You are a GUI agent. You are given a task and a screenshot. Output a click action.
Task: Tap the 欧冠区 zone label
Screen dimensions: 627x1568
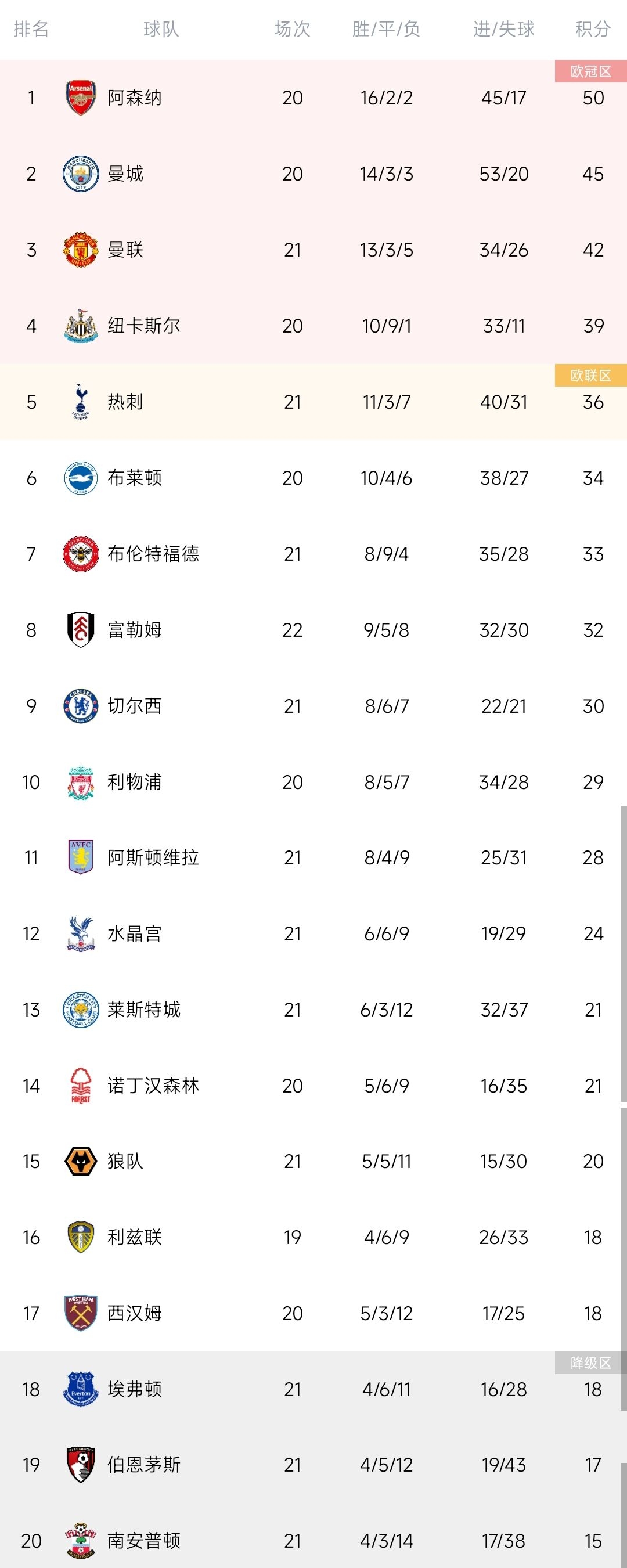pyautogui.click(x=590, y=71)
